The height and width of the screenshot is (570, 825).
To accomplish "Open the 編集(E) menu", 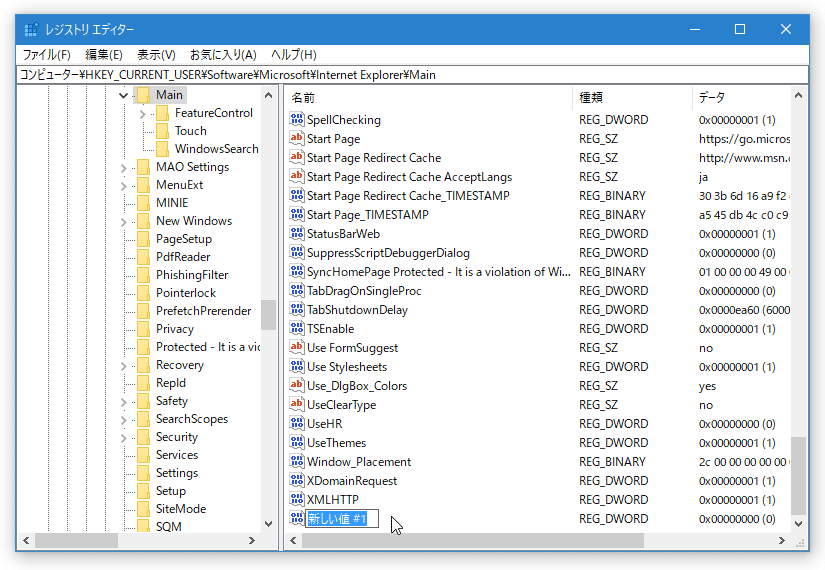I will tap(104, 55).
